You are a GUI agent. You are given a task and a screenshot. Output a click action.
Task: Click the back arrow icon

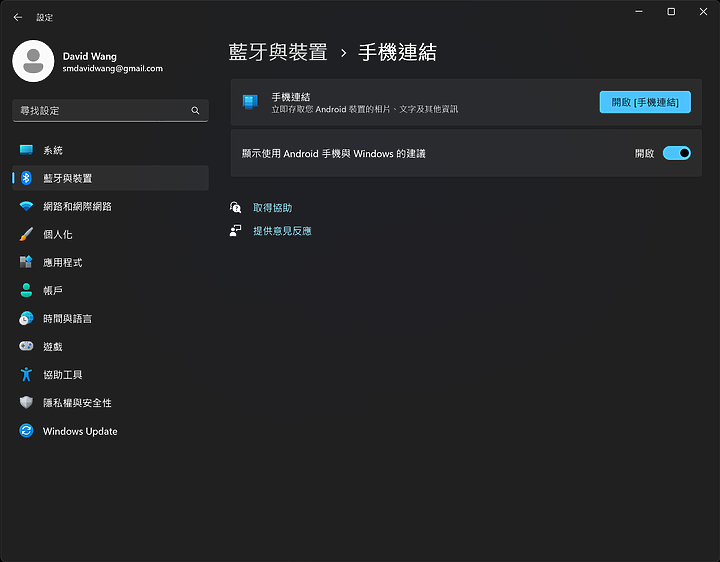click(x=17, y=17)
